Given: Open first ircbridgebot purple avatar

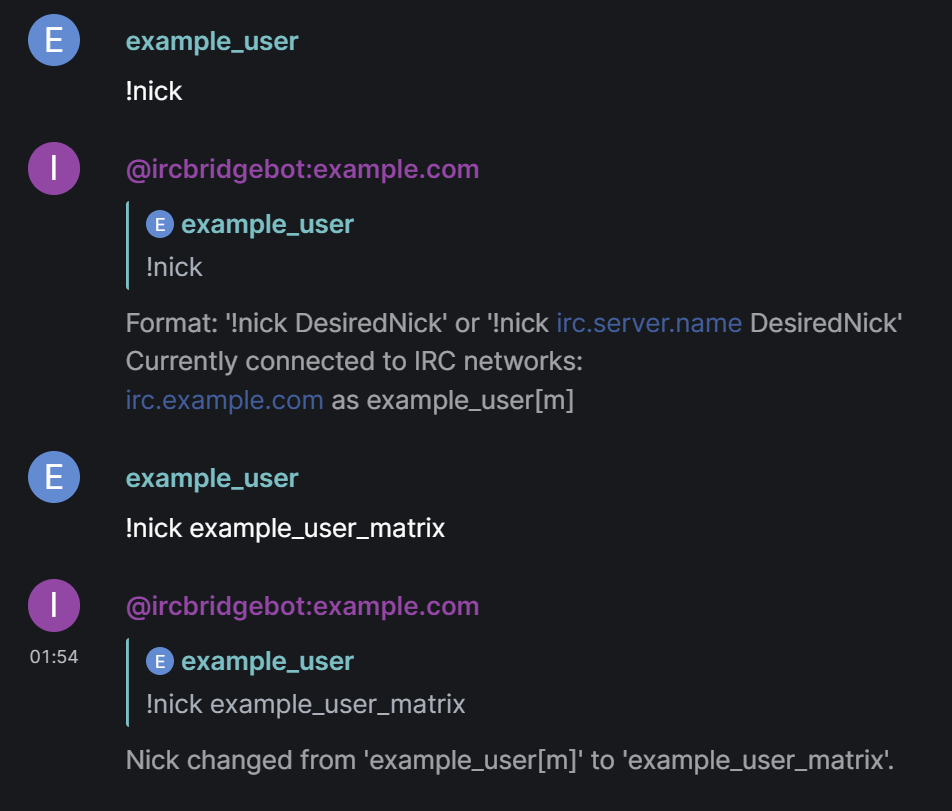Looking at the screenshot, I should [54, 168].
